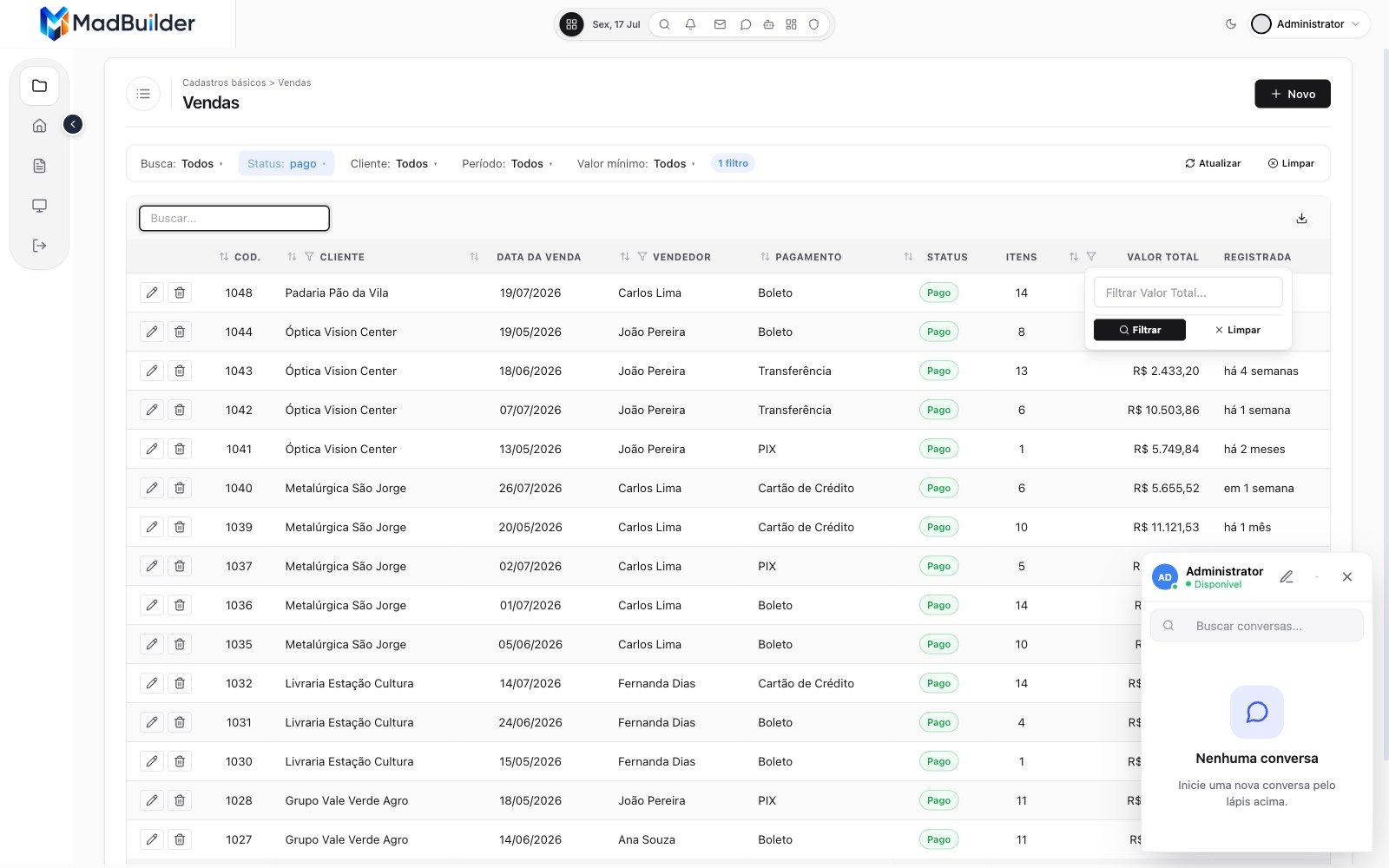Expand the Cliente filter dropdown
This screenshot has width=1389, height=868.
[394, 163]
